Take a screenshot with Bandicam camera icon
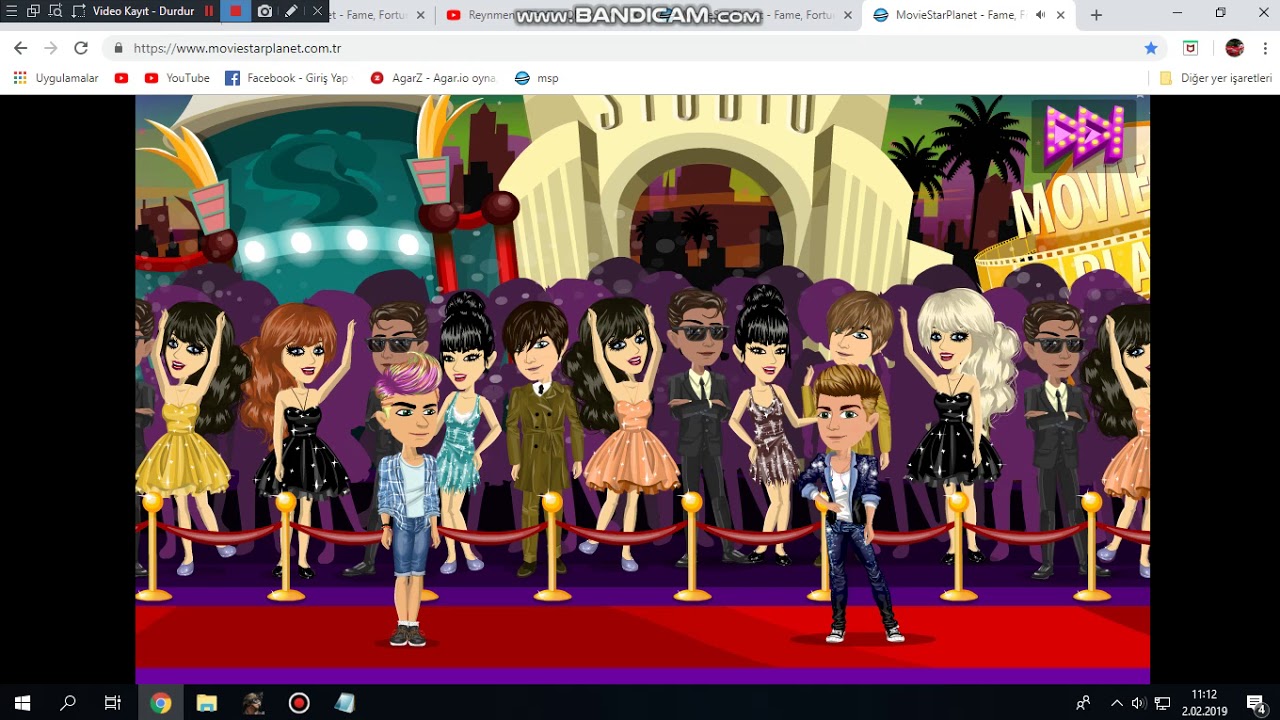Screen dimensions: 1280x720 click(x=264, y=12)
